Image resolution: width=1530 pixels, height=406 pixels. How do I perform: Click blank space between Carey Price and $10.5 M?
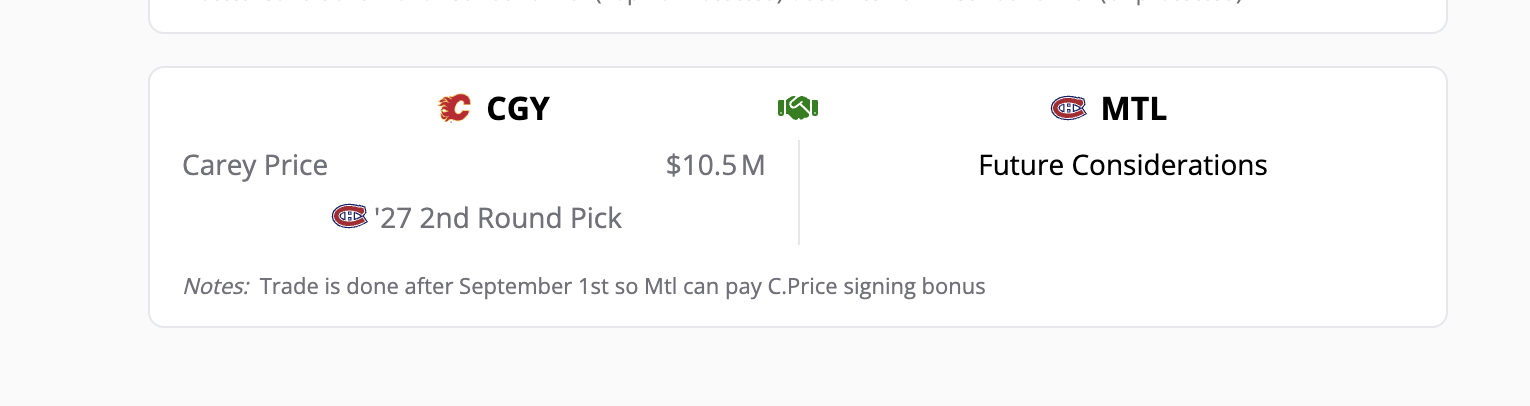[495, 165]
